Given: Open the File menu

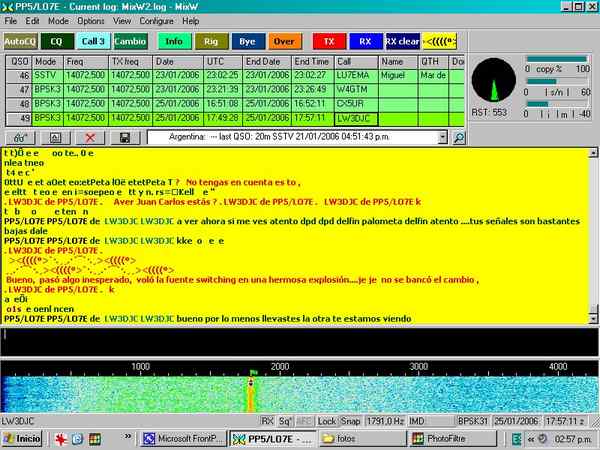Looking at the screenshot, I should (11, 21).
